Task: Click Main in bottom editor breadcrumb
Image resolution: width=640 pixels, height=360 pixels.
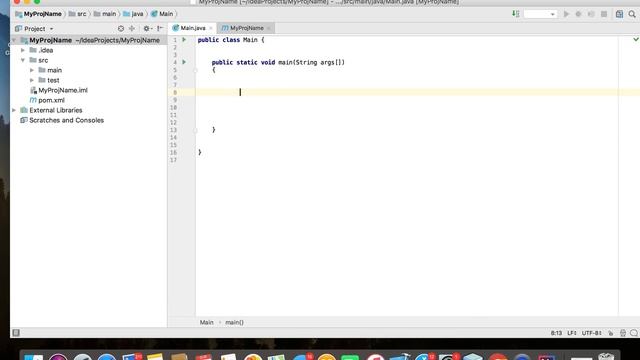Action: [207, 322]
